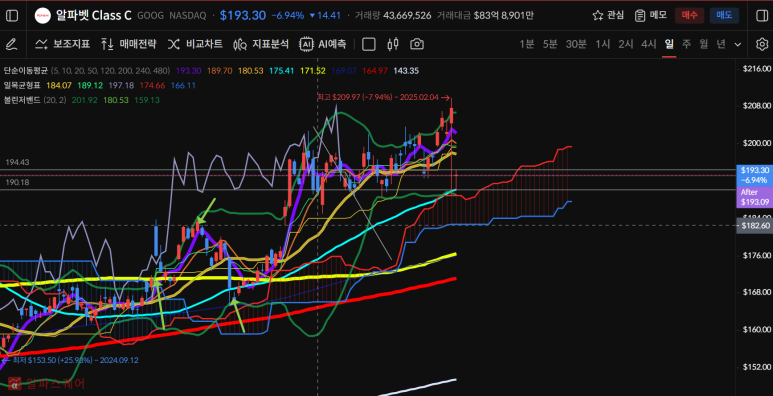Select 월 monthly timeframe

[x=703, y=45]
